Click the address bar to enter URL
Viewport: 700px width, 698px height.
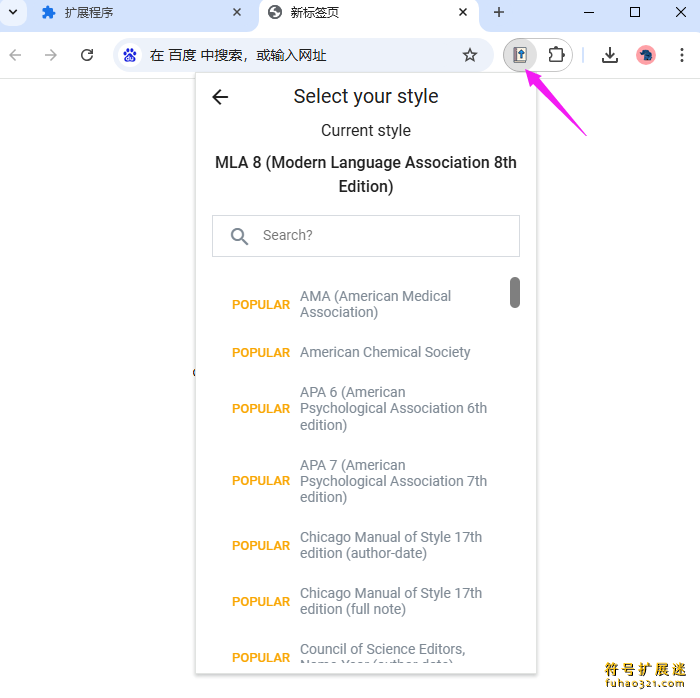click(304, 55)
